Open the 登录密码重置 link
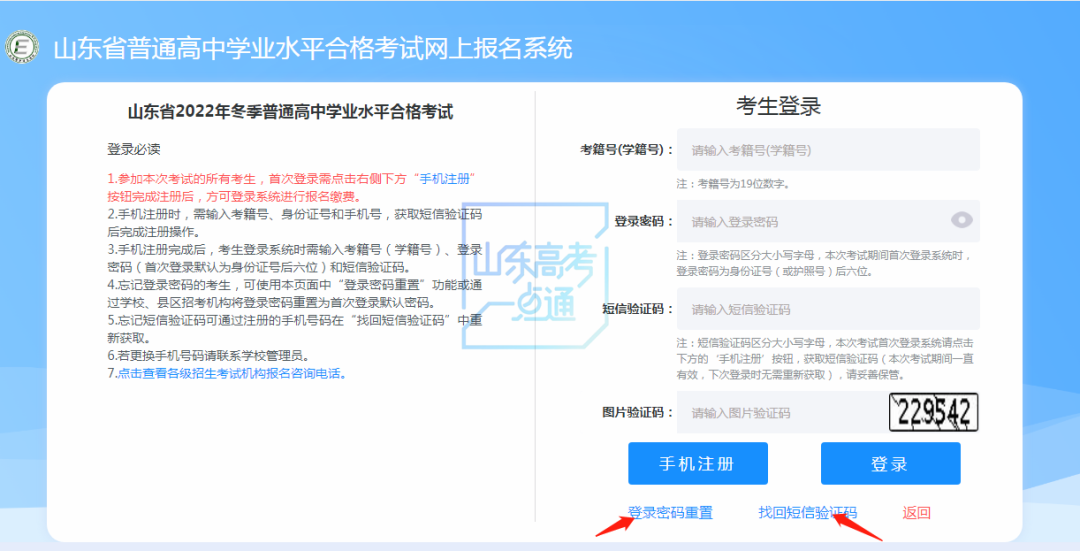Screen dimensions: 1080x551 click(x=670, y=512)
